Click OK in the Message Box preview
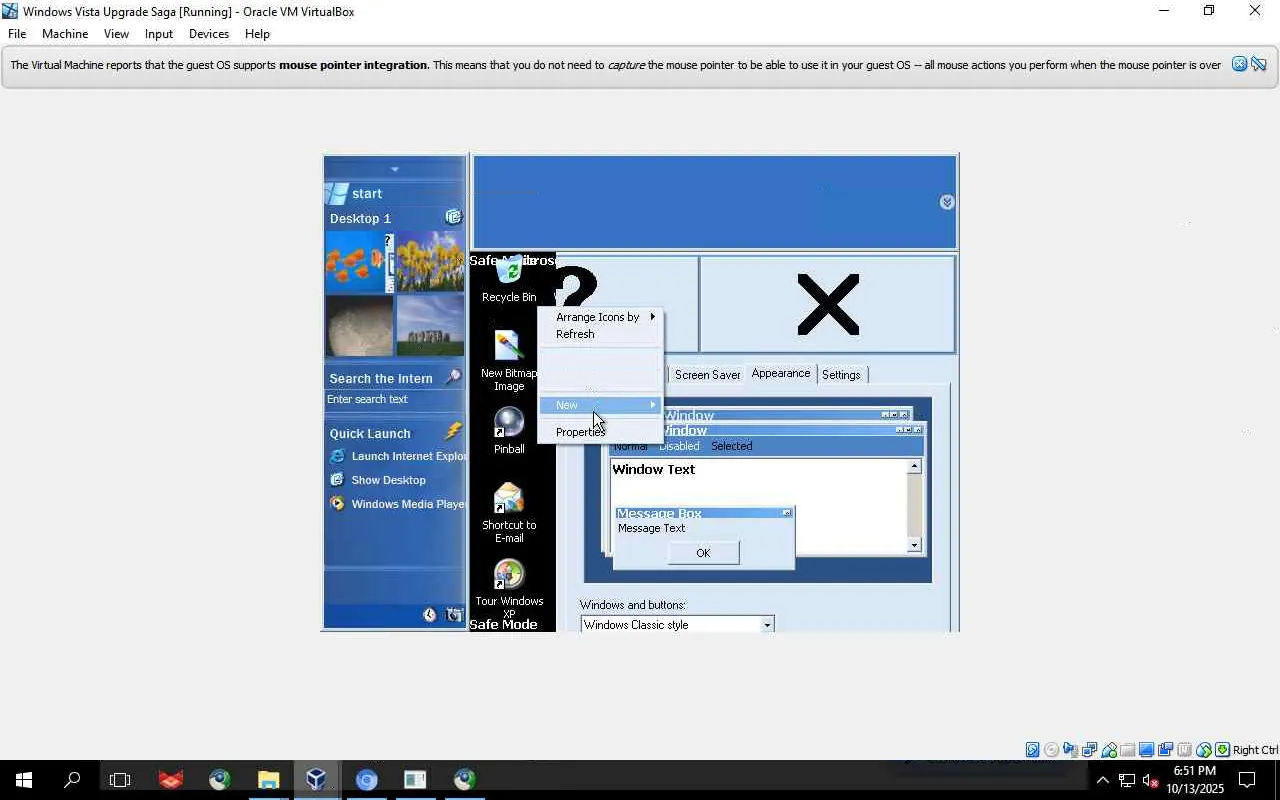The height and width of the screenshot is (800, 1280). point(703,553)
